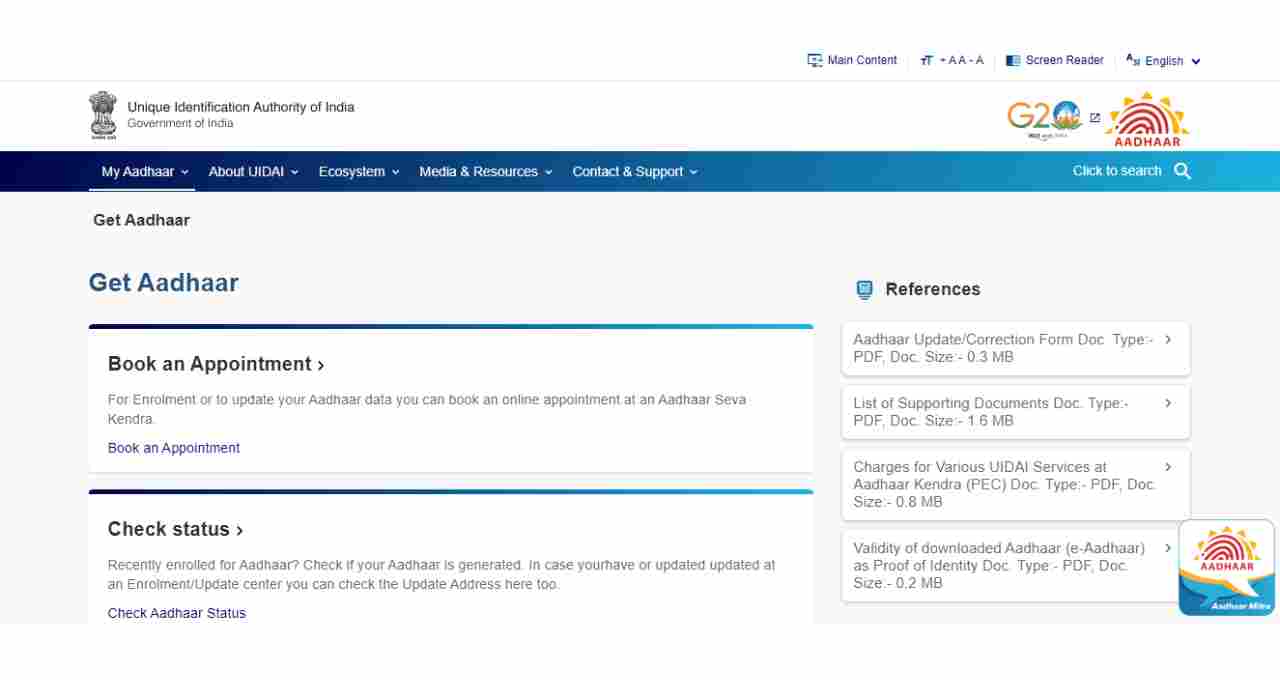
Task: Click the Aadhaar logo in header
Action: (x=1147, y=119)
